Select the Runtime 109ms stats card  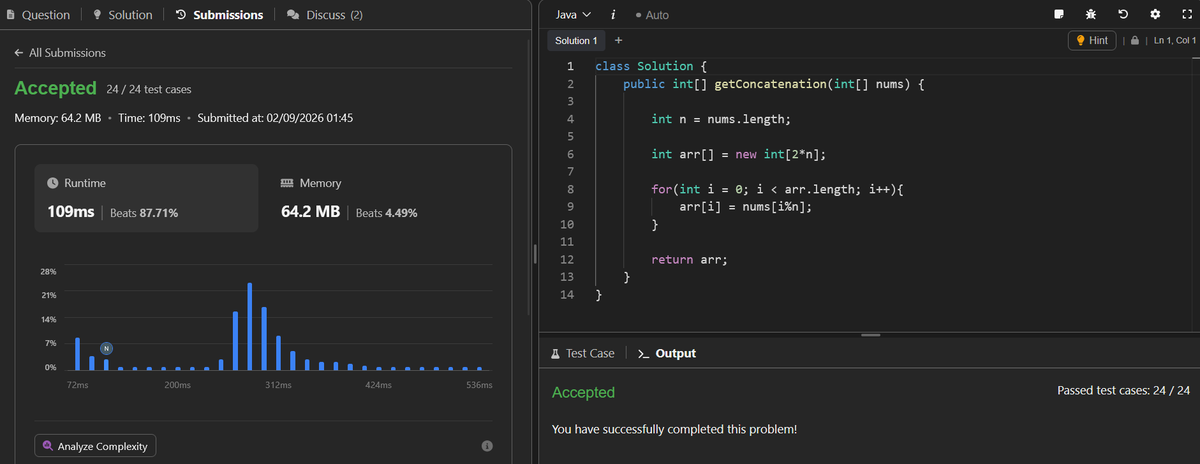[x=146, y=198]
